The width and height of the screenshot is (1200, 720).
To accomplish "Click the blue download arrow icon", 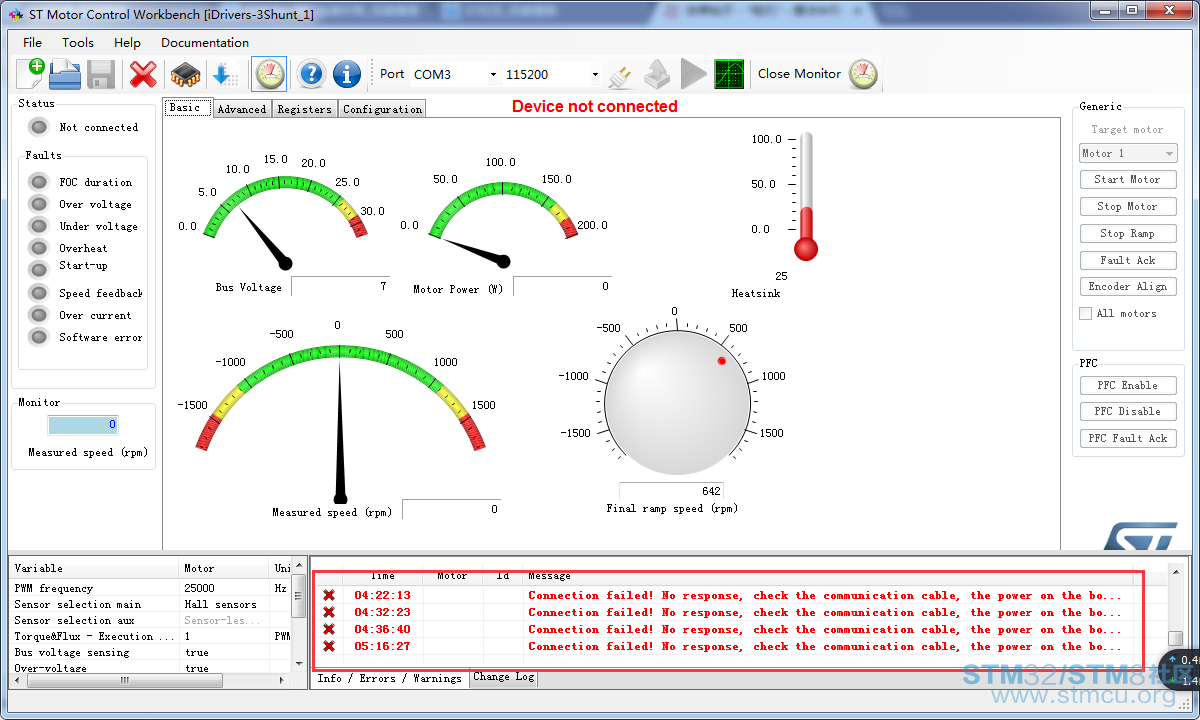I will [x=225, y=74].
